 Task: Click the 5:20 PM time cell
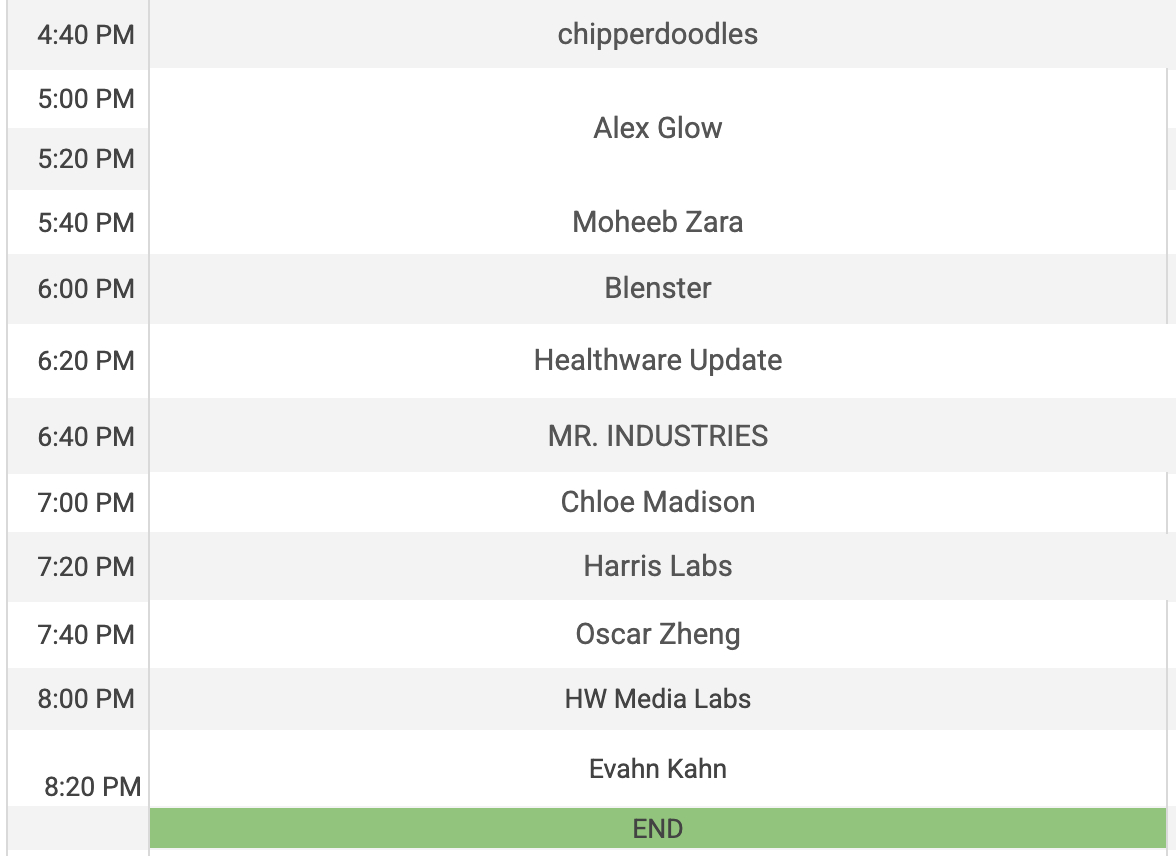point(86,159)
